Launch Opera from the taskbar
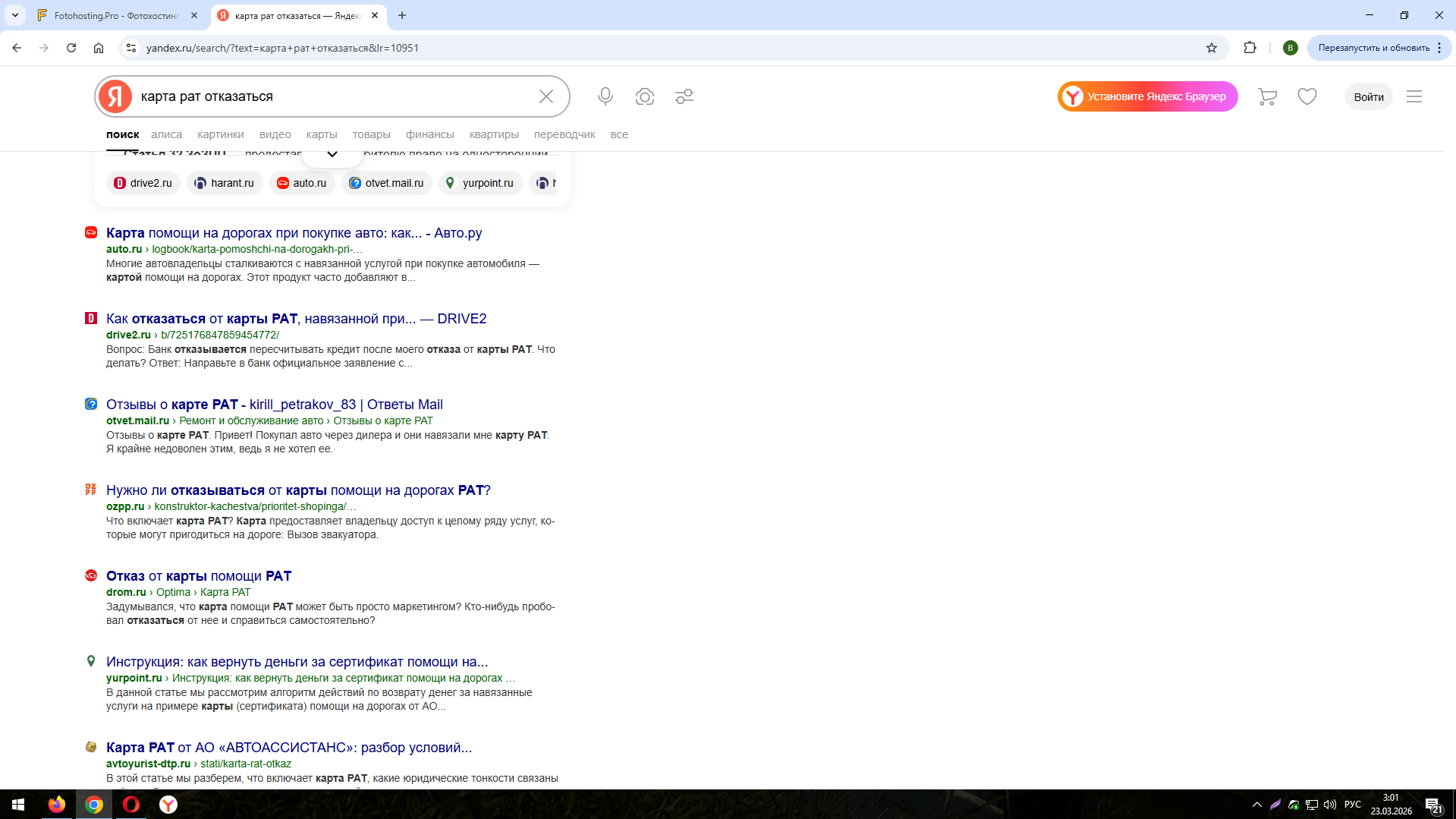Viewport: 1456px width, 819px height. [x=131, y=805]
